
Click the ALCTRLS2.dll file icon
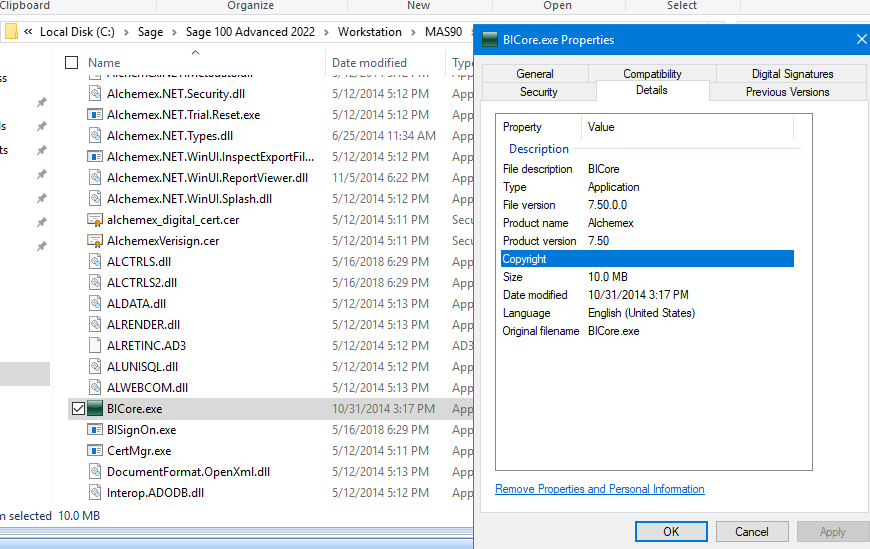tap(95, 283)
